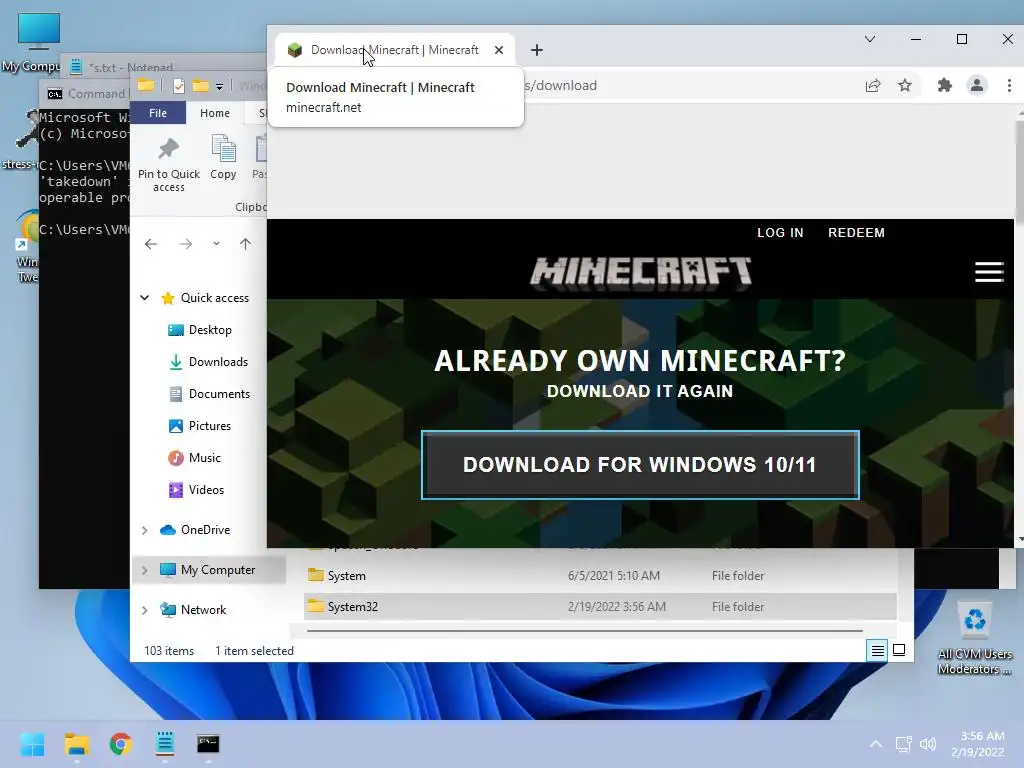Select the System folder row
The image size is (1024, 768).
600,575
